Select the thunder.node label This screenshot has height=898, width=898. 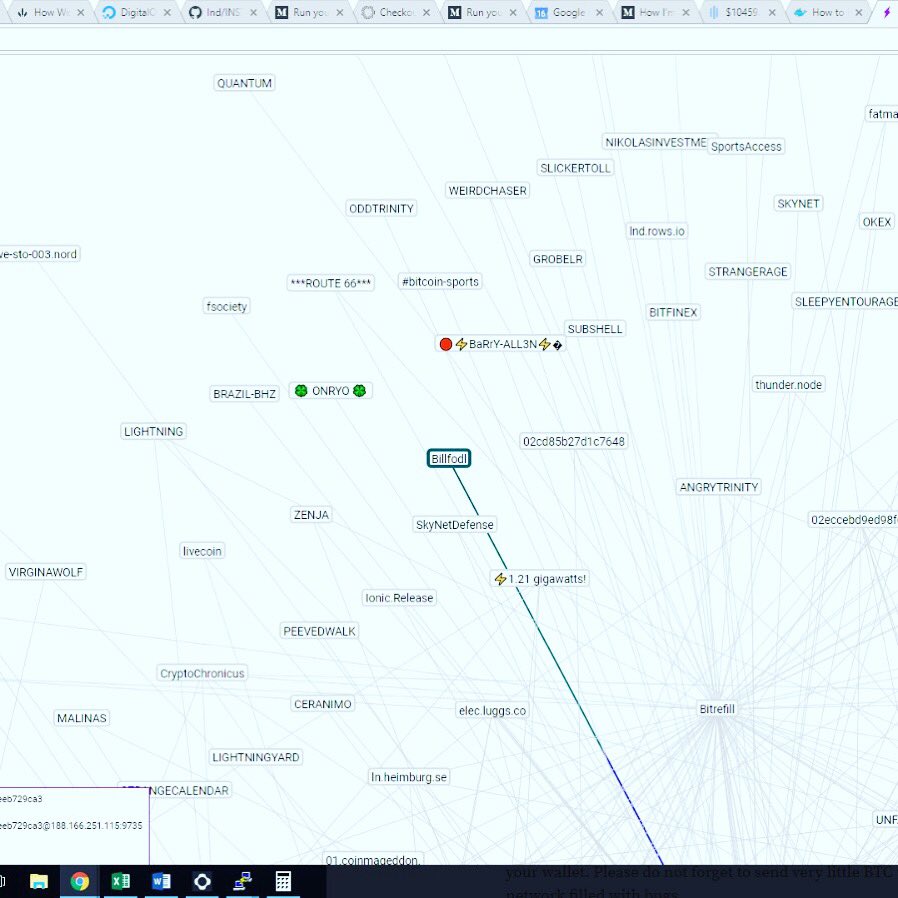pos(789,385)
